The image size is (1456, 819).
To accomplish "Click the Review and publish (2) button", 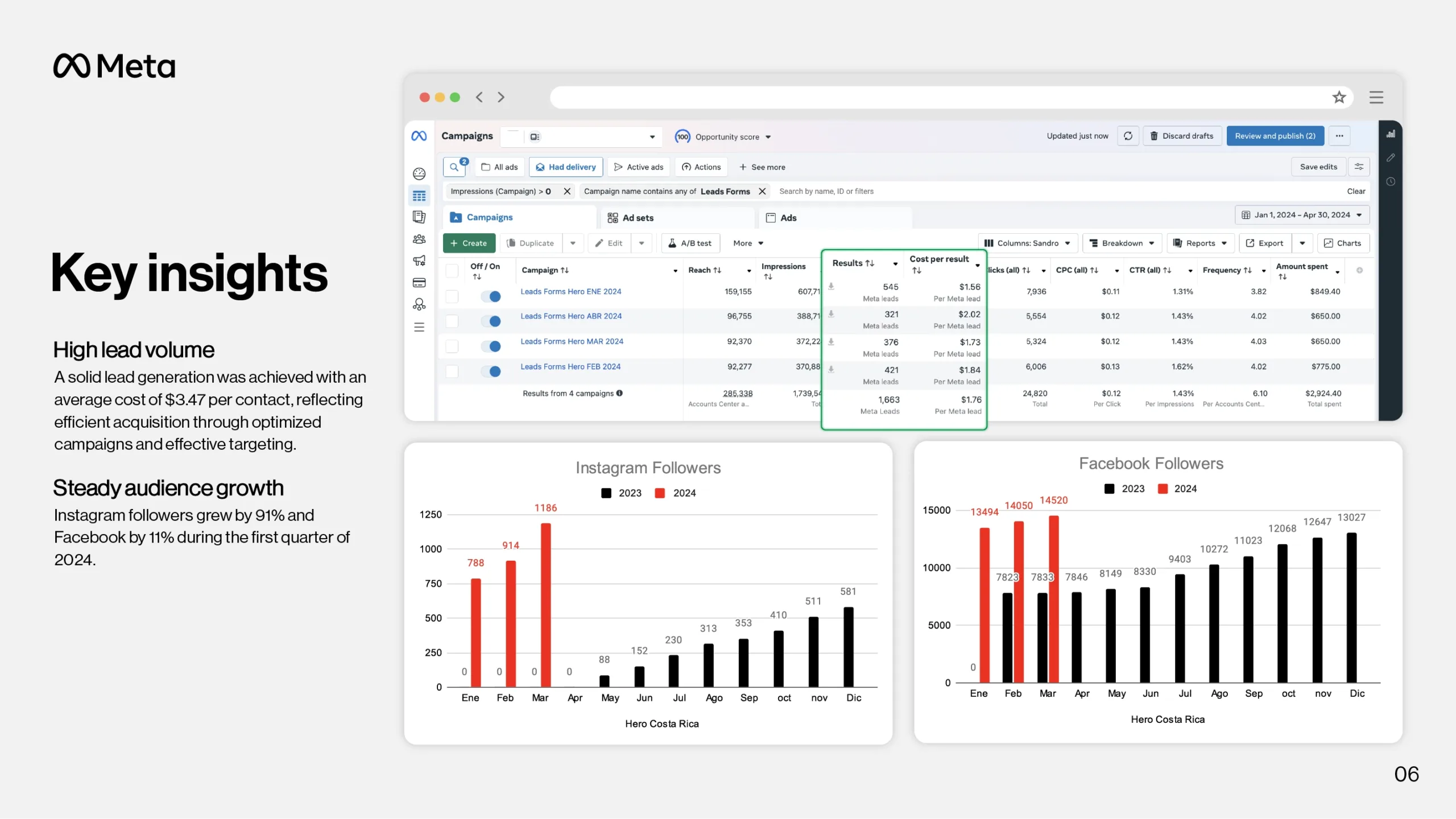I will pos(1275,136).
